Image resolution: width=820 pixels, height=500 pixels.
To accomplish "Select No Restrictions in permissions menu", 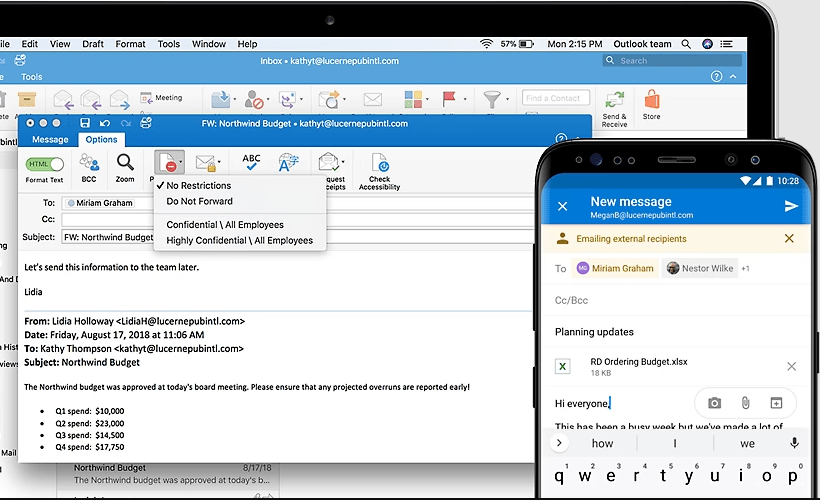I will [199, 186].
